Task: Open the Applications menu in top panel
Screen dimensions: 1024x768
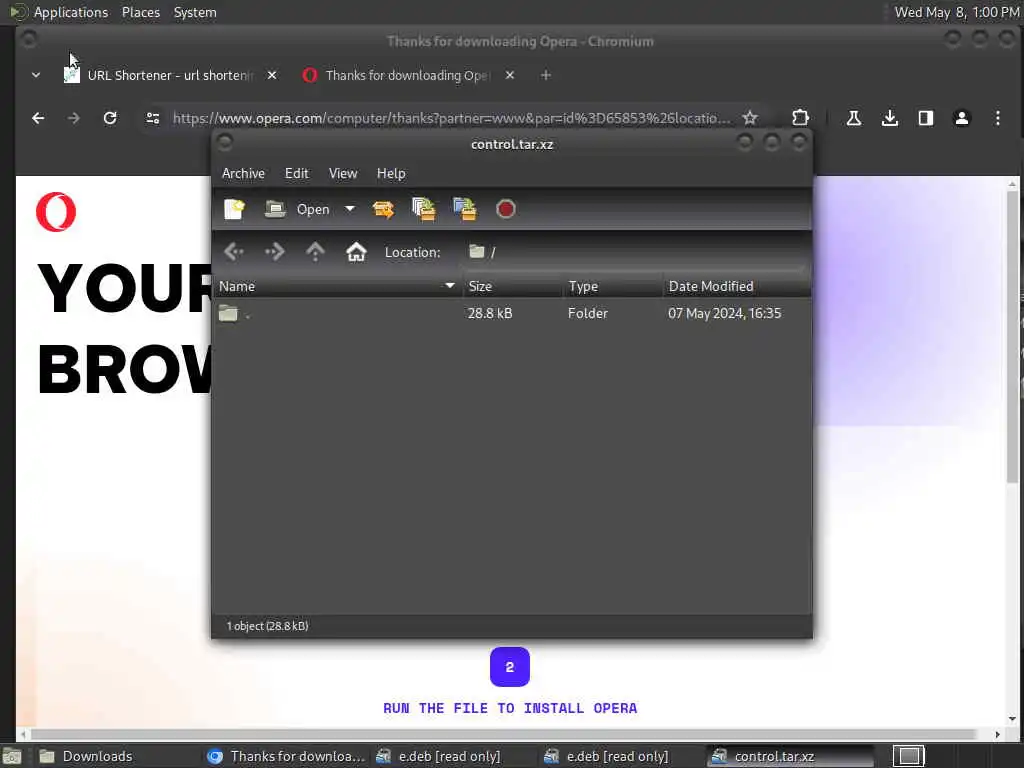Action: (x=71, y=12)
